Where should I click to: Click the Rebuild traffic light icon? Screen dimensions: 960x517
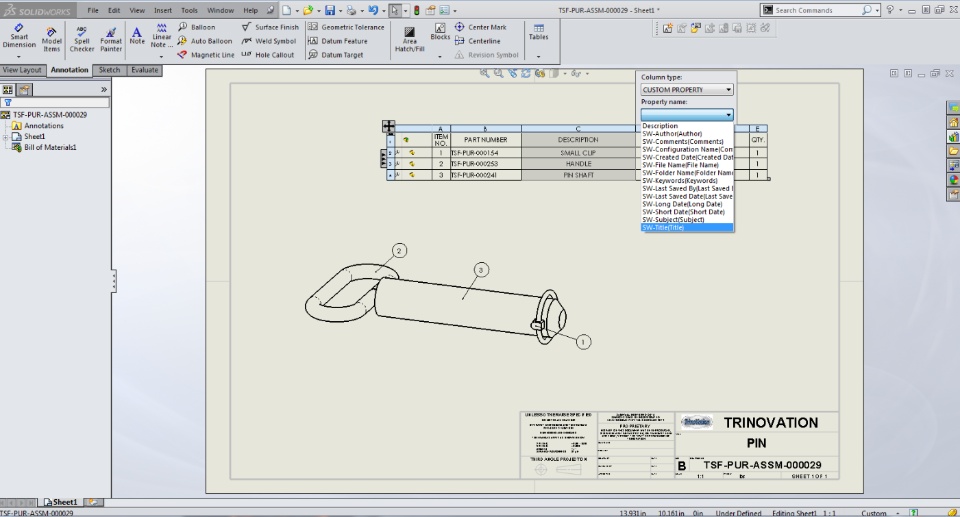pos(417,10)
